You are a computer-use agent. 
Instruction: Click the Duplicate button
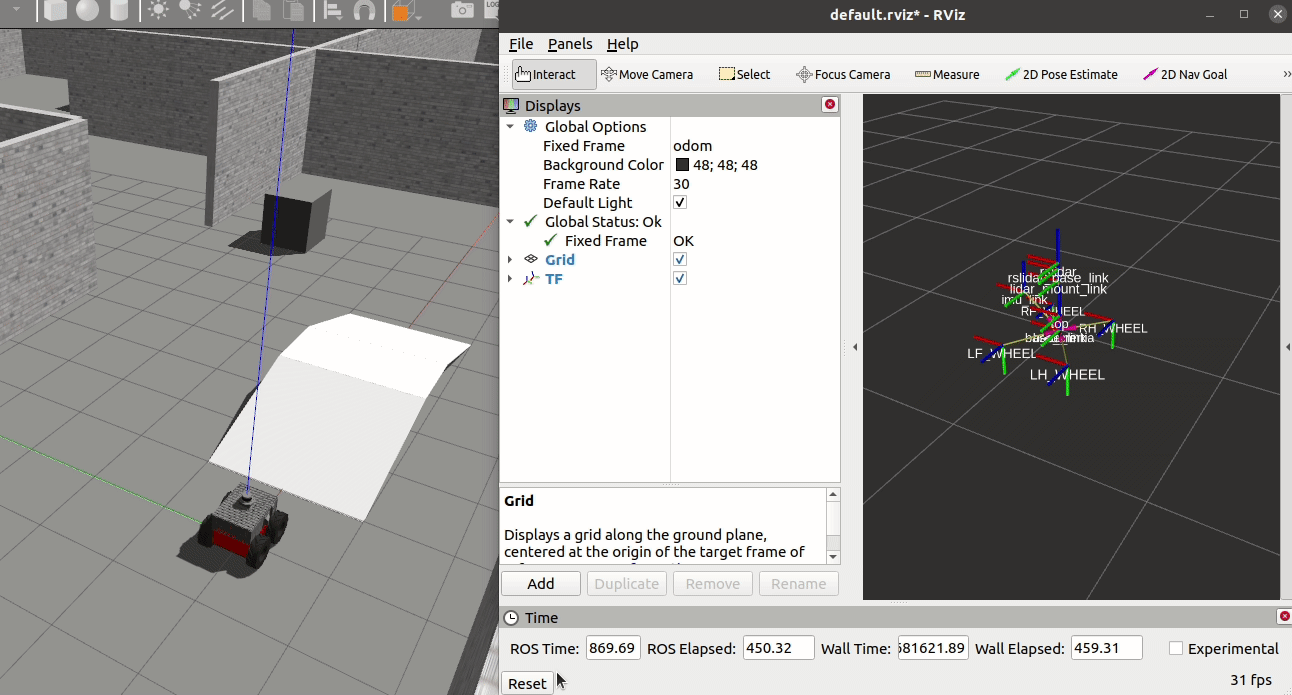pos(627,584)
